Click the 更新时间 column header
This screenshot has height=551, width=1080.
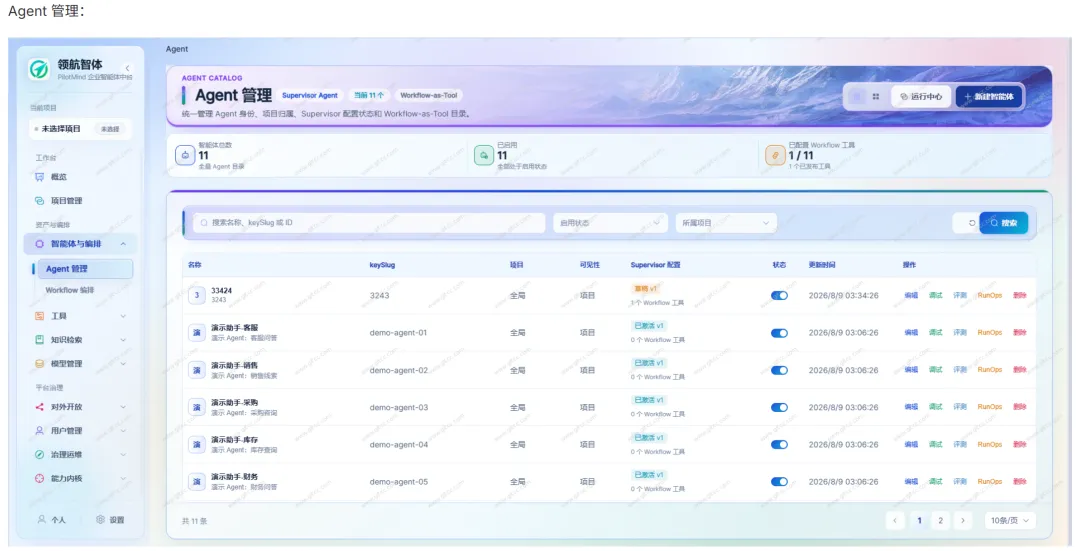point(822,265)
